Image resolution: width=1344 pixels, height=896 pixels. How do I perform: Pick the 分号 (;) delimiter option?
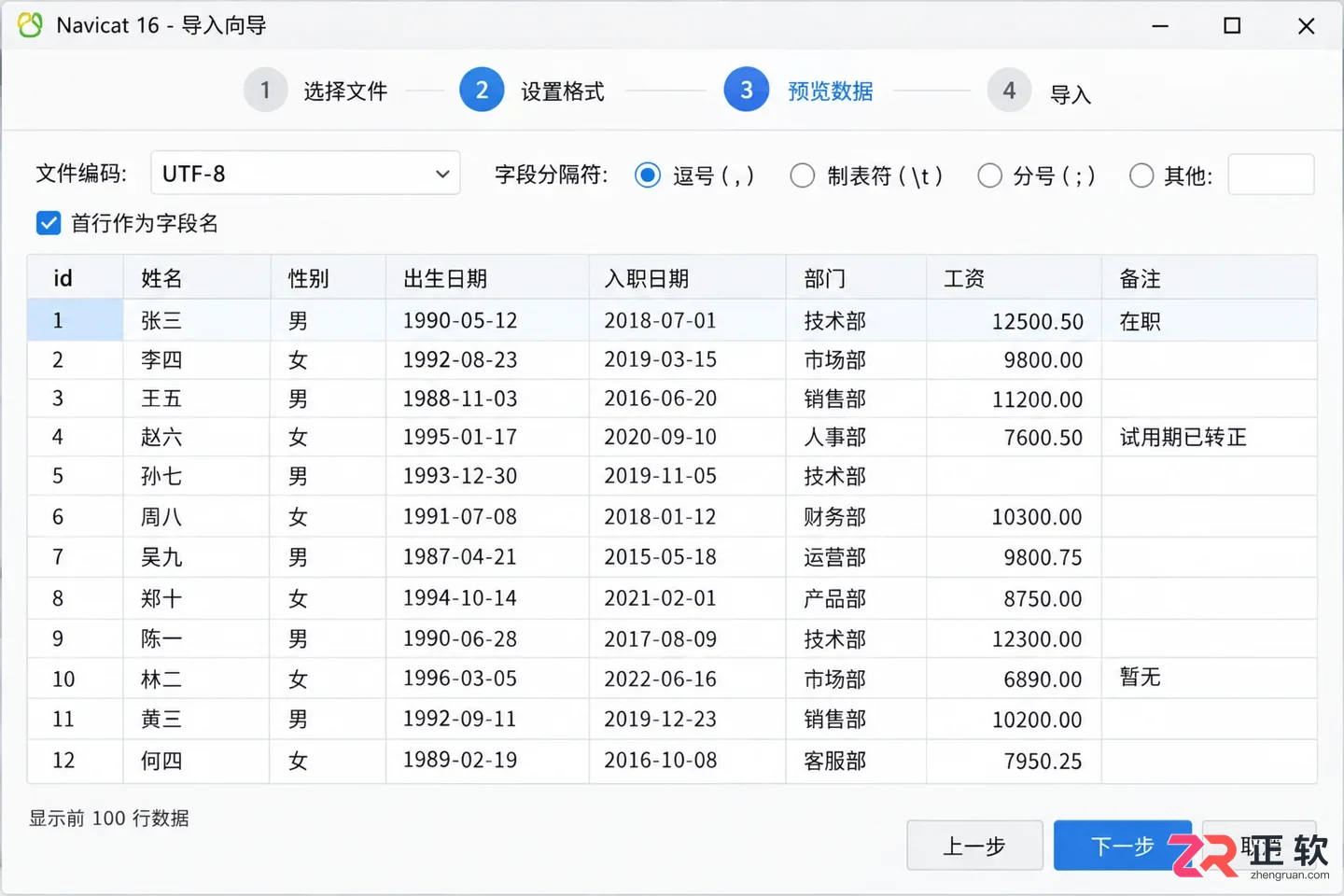989,175
